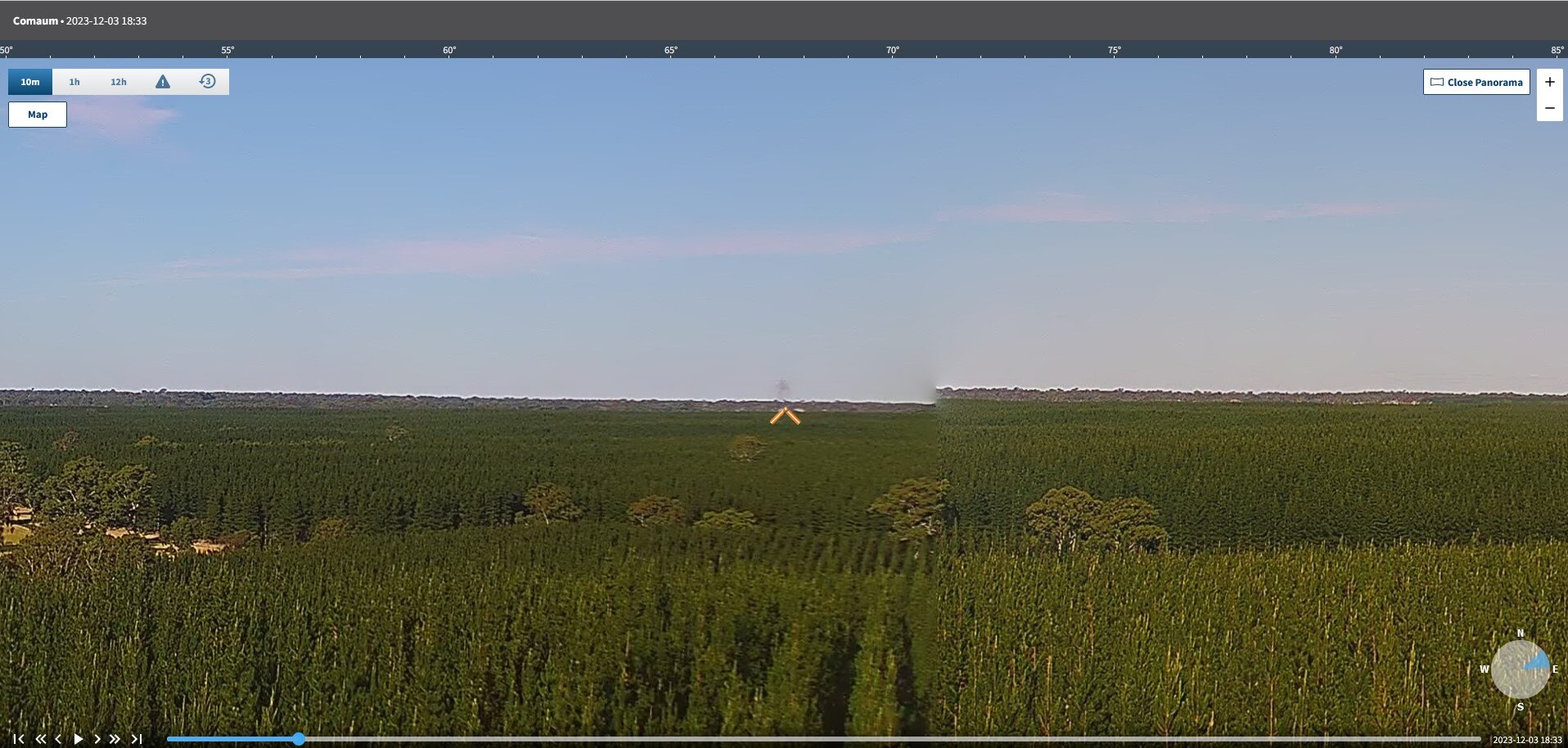Switch to the 1h time range

pyautogui.click(x=74, y=82)
